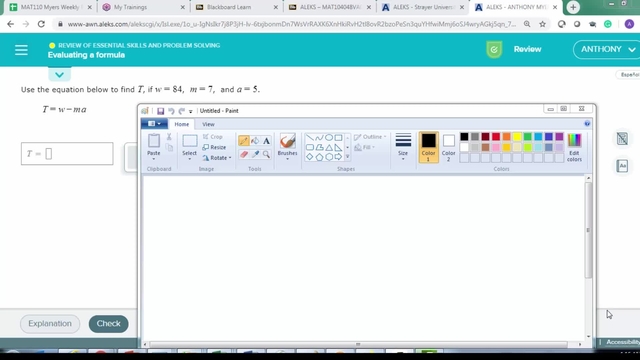Collapse the question header chevron
Image resolution: width=640 pixels, height=360 pixels.
[x=60, y=75]
